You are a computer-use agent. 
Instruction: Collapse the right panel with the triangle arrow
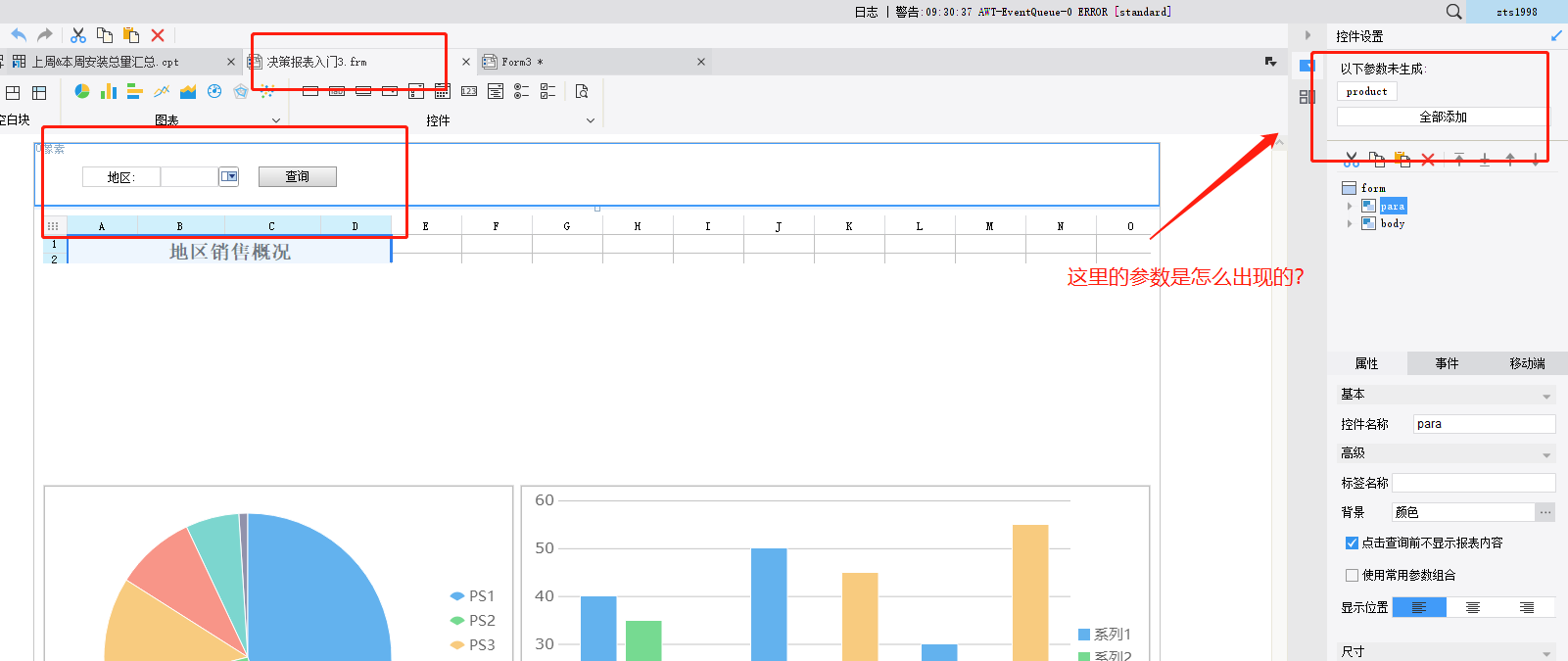coord(1307,35)
